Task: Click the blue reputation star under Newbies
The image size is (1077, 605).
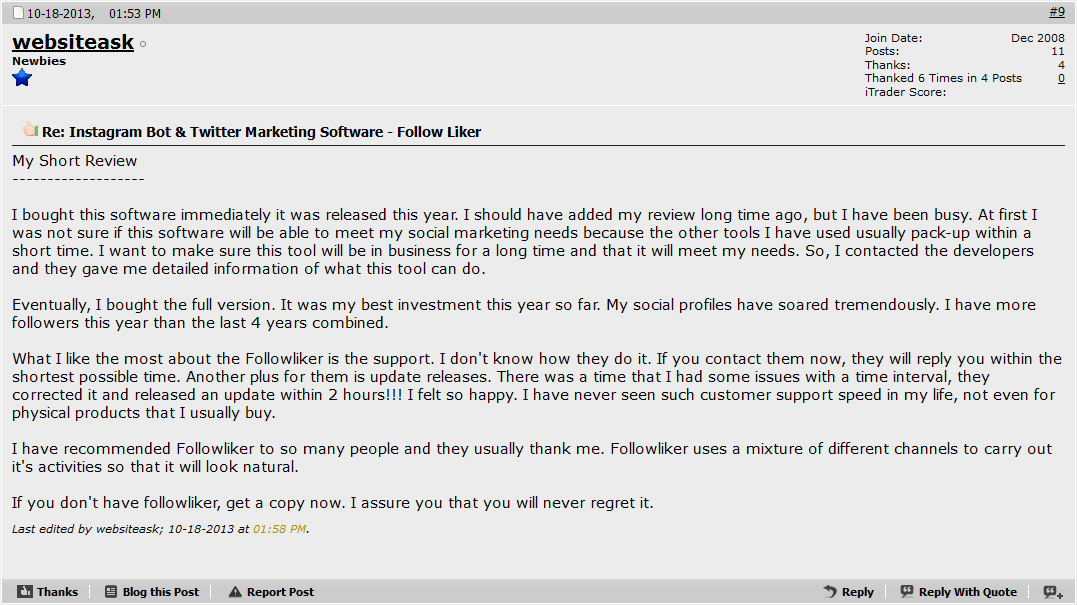Action: (x=22, y=78)
